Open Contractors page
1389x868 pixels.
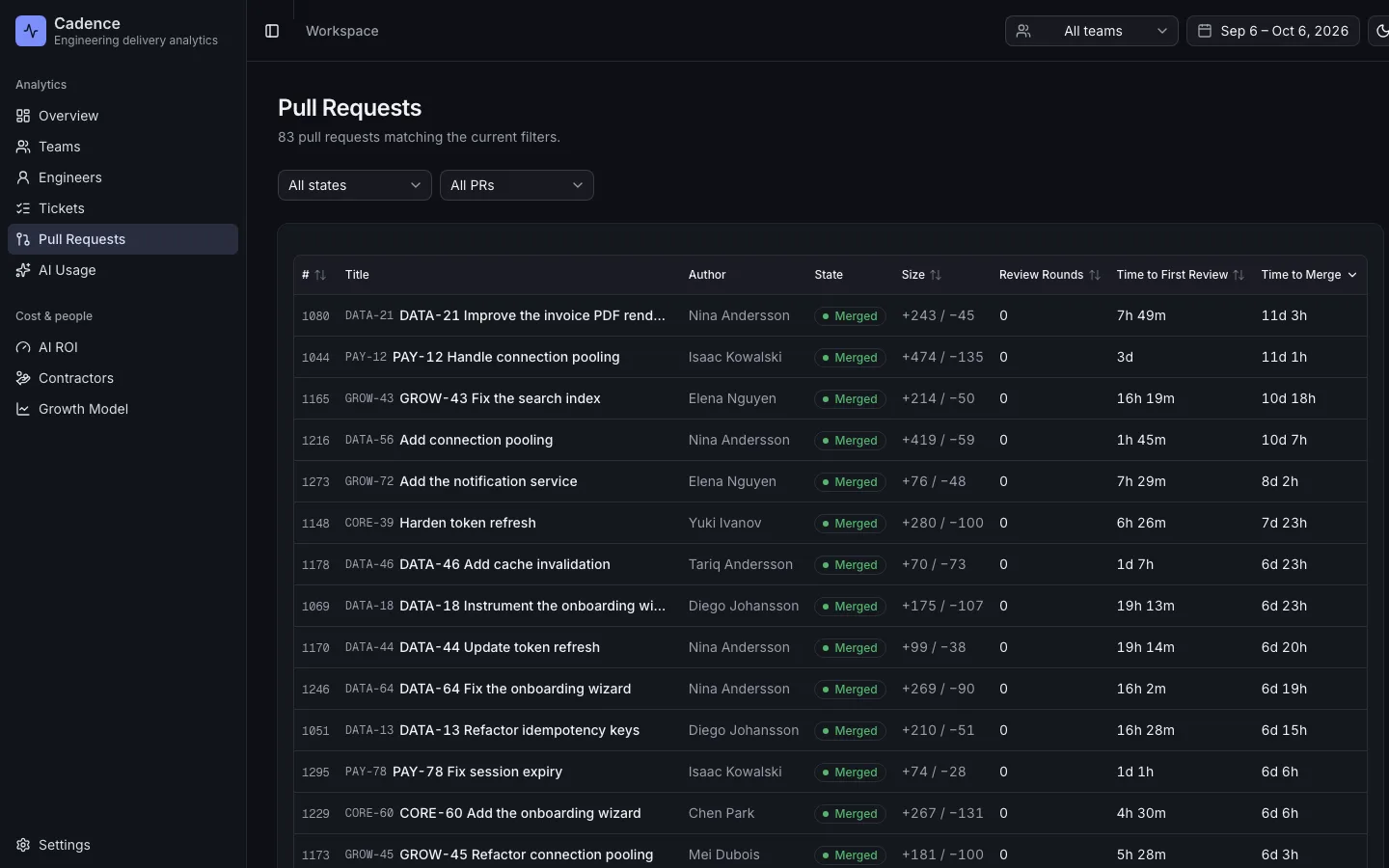pos(123,378)
